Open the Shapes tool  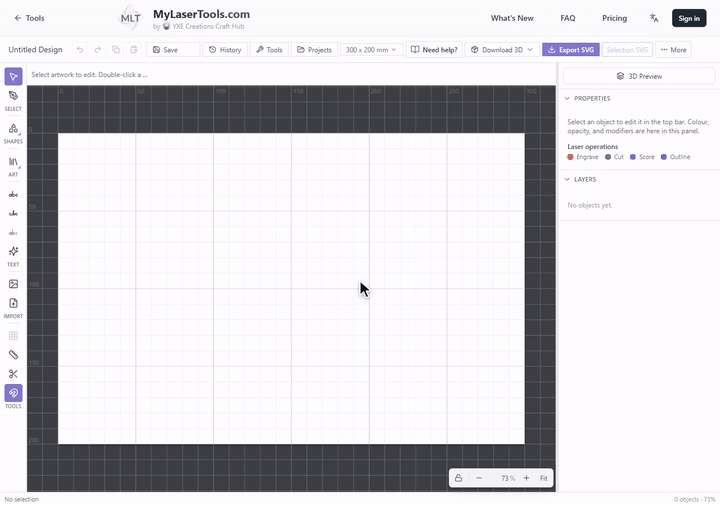click(x=13, y=129)
